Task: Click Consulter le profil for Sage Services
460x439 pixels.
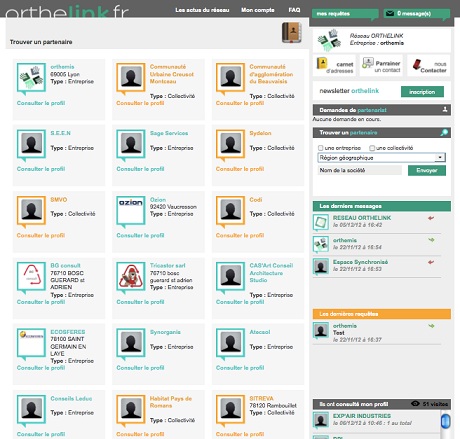Action: pyautogui.click(x=140, y=169)
